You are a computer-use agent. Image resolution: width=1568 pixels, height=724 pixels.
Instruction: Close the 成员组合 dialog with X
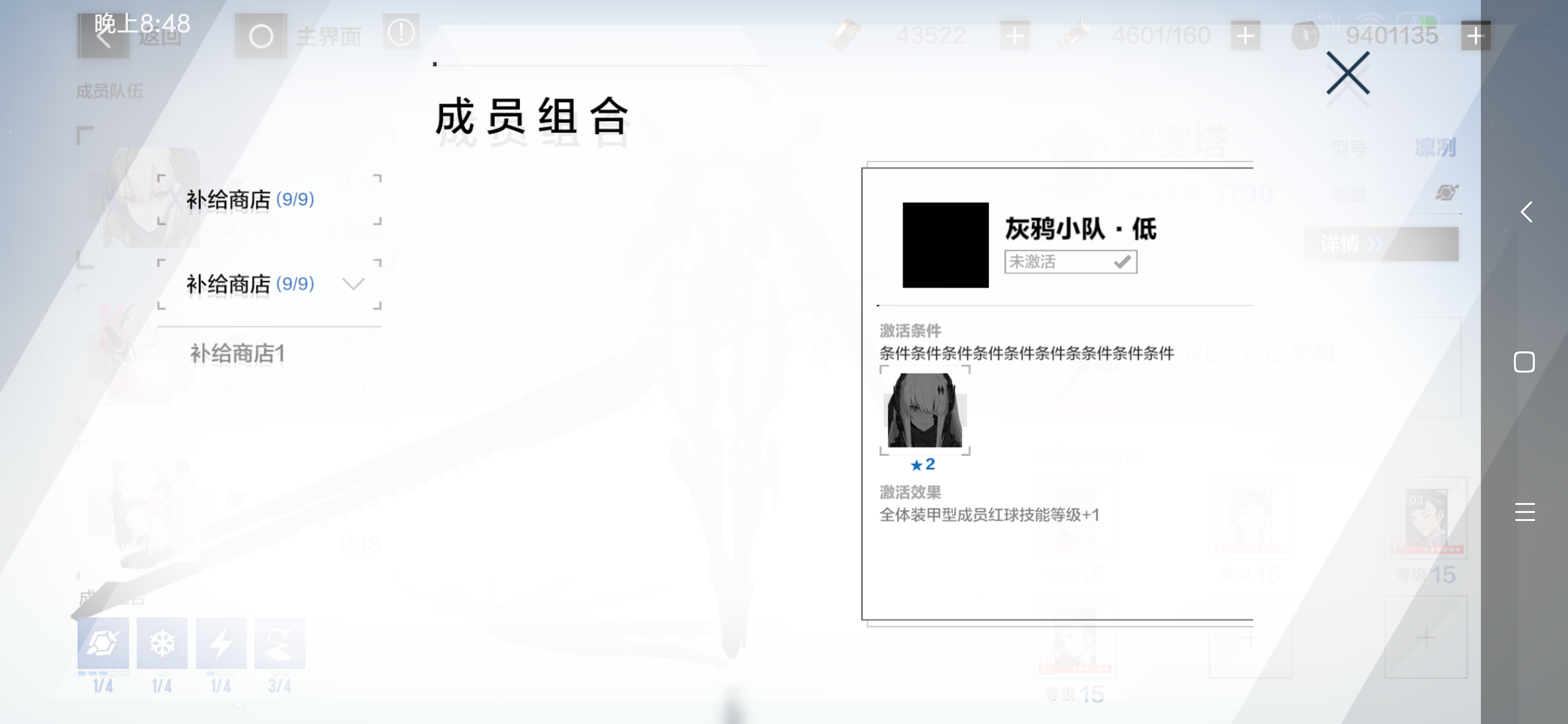pyautogui.click(x=1348, y=73)
